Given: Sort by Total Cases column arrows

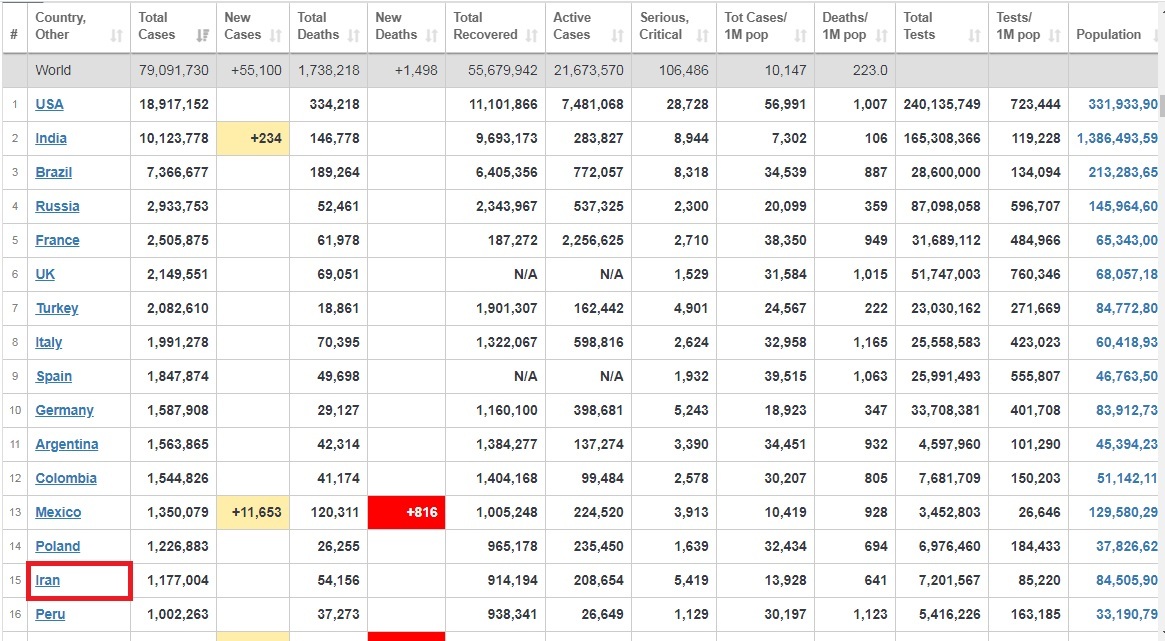Looking at the screenshot, I should coord(203,35).
